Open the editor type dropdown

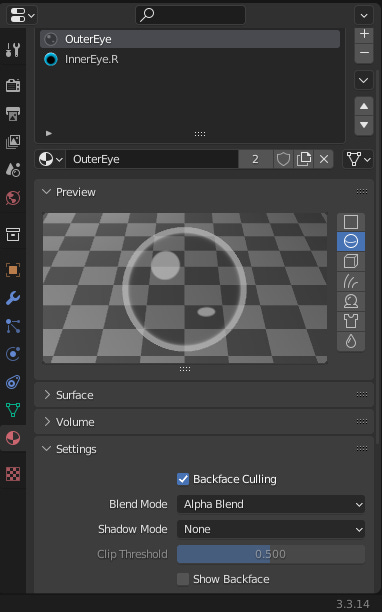tap(22, 15)
